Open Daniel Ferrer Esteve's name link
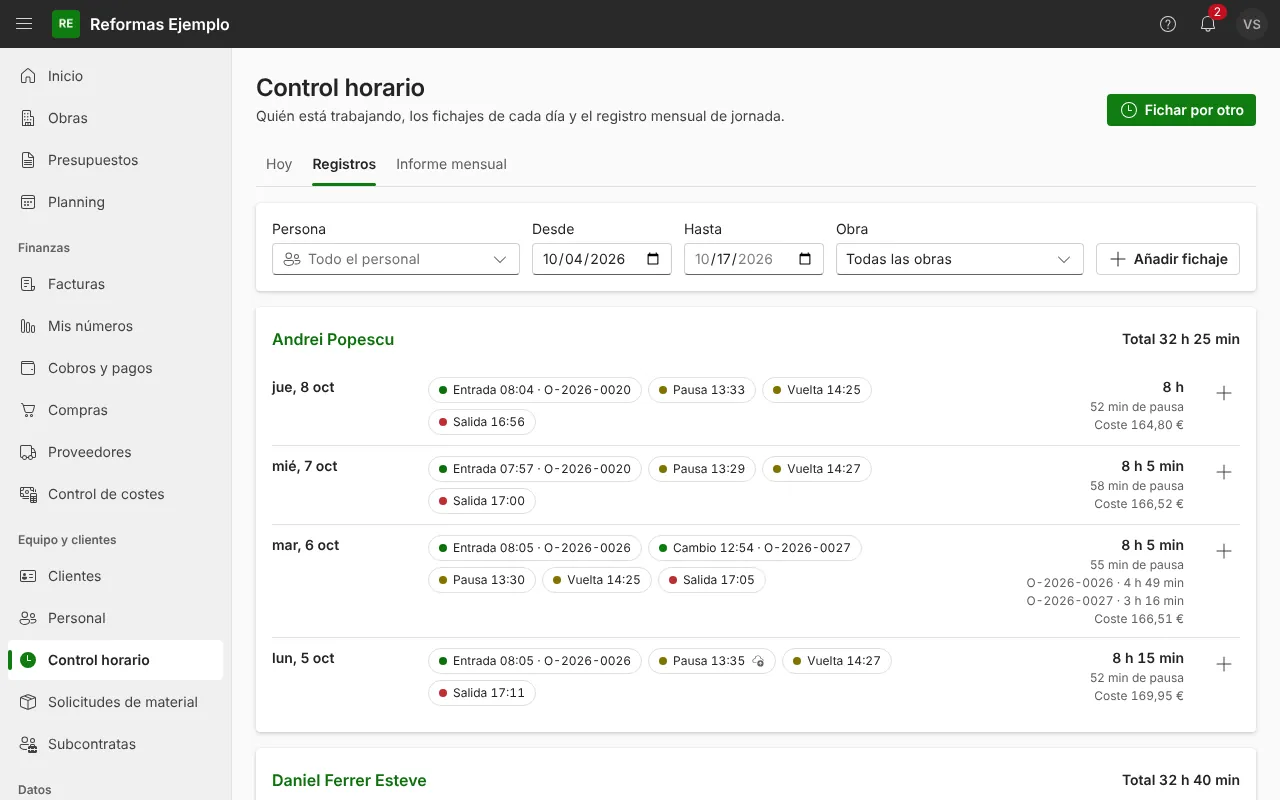The width and height of the screenshot is (1280, 800). [349, 780]
